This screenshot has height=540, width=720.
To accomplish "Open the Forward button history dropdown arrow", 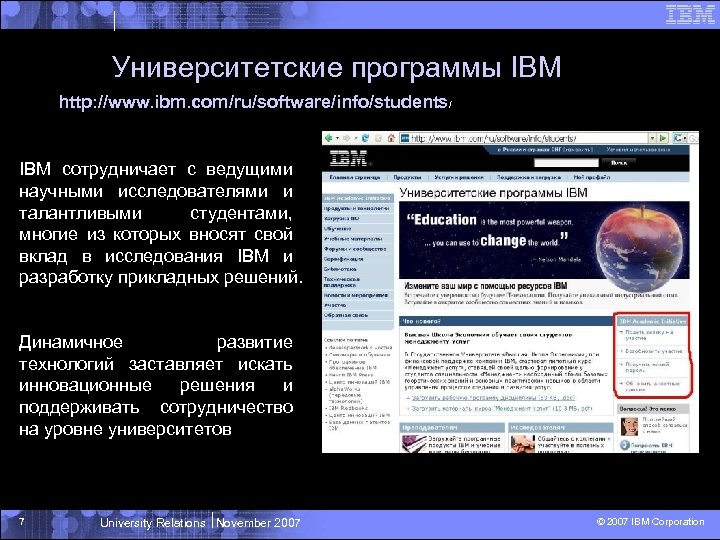I will [x=355, y=138].
